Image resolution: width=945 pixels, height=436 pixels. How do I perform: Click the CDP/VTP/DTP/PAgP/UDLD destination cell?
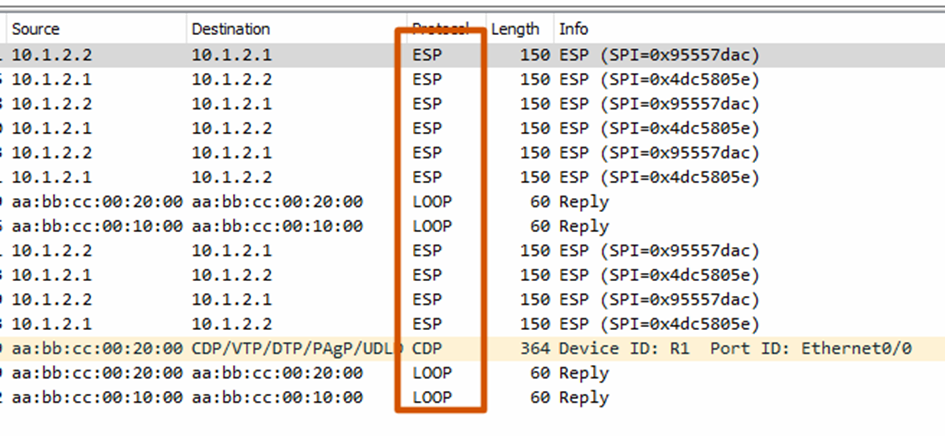coord(297,349)
